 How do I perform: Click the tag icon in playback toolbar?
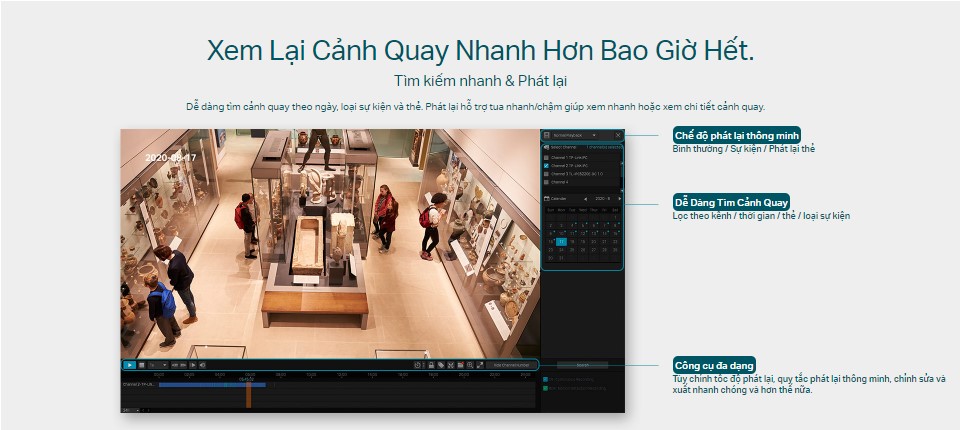(441, 365)
